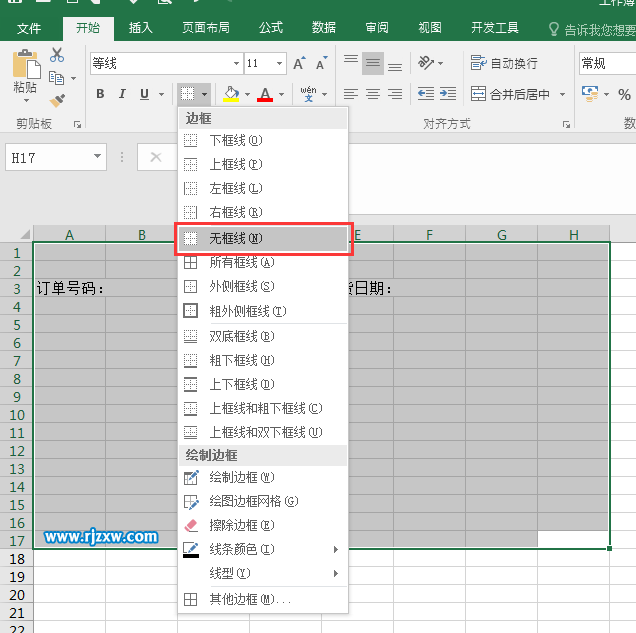Viewport: 636px width, 633px height.
Task: Click the text orientation icon
Action: pos(425,63)
